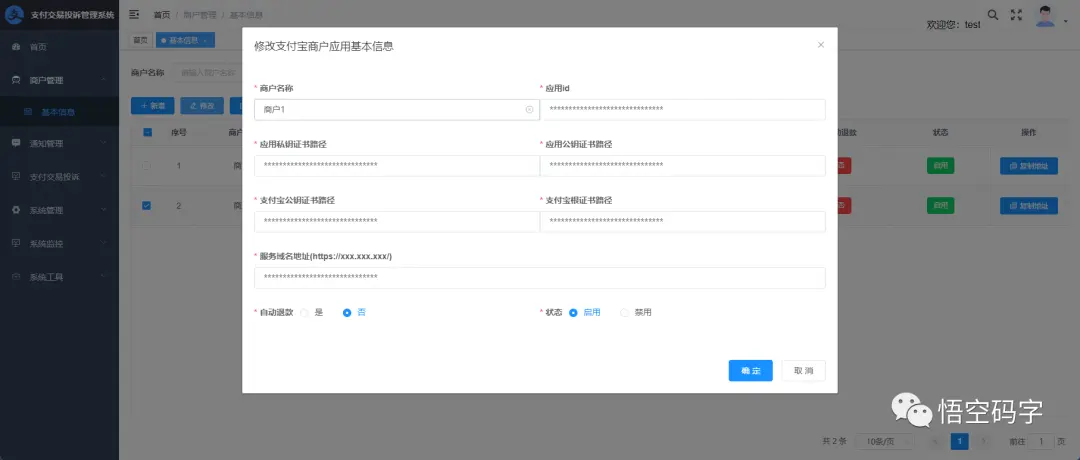Focus the 服务域名地址 input field
1080x460 pixels.
coord(539,278)
